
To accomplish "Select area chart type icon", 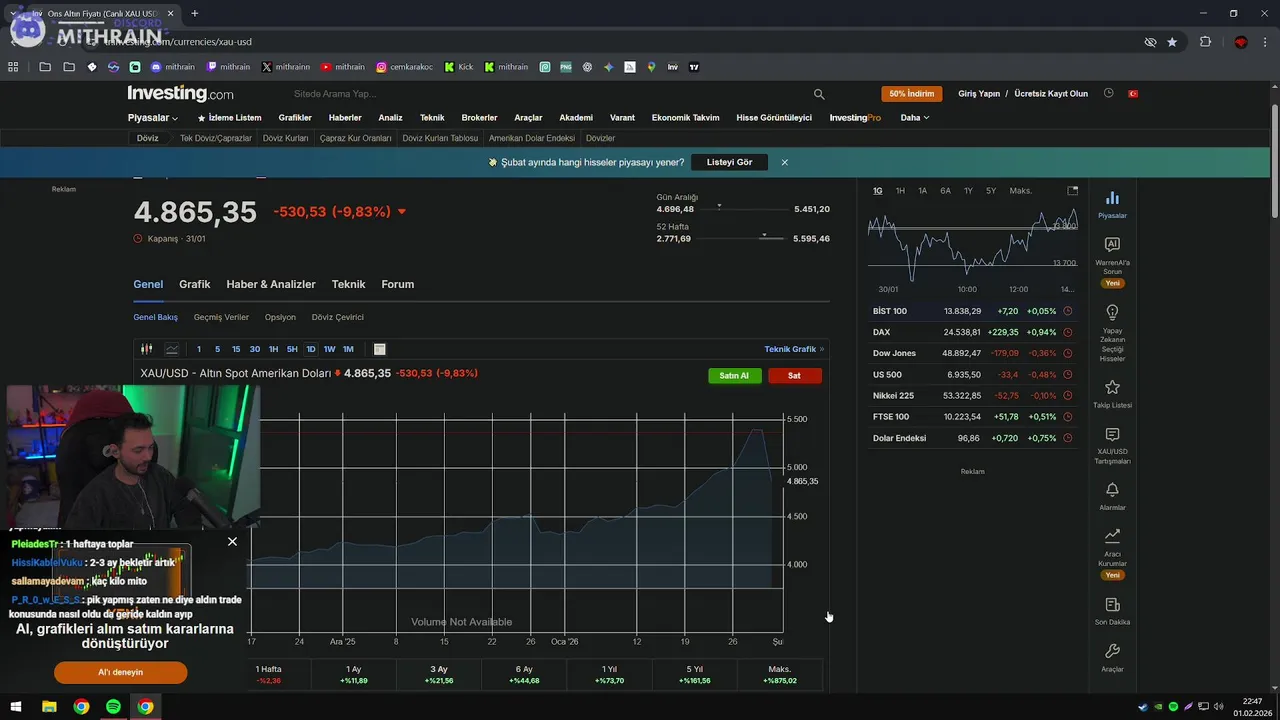I will 172,349.
